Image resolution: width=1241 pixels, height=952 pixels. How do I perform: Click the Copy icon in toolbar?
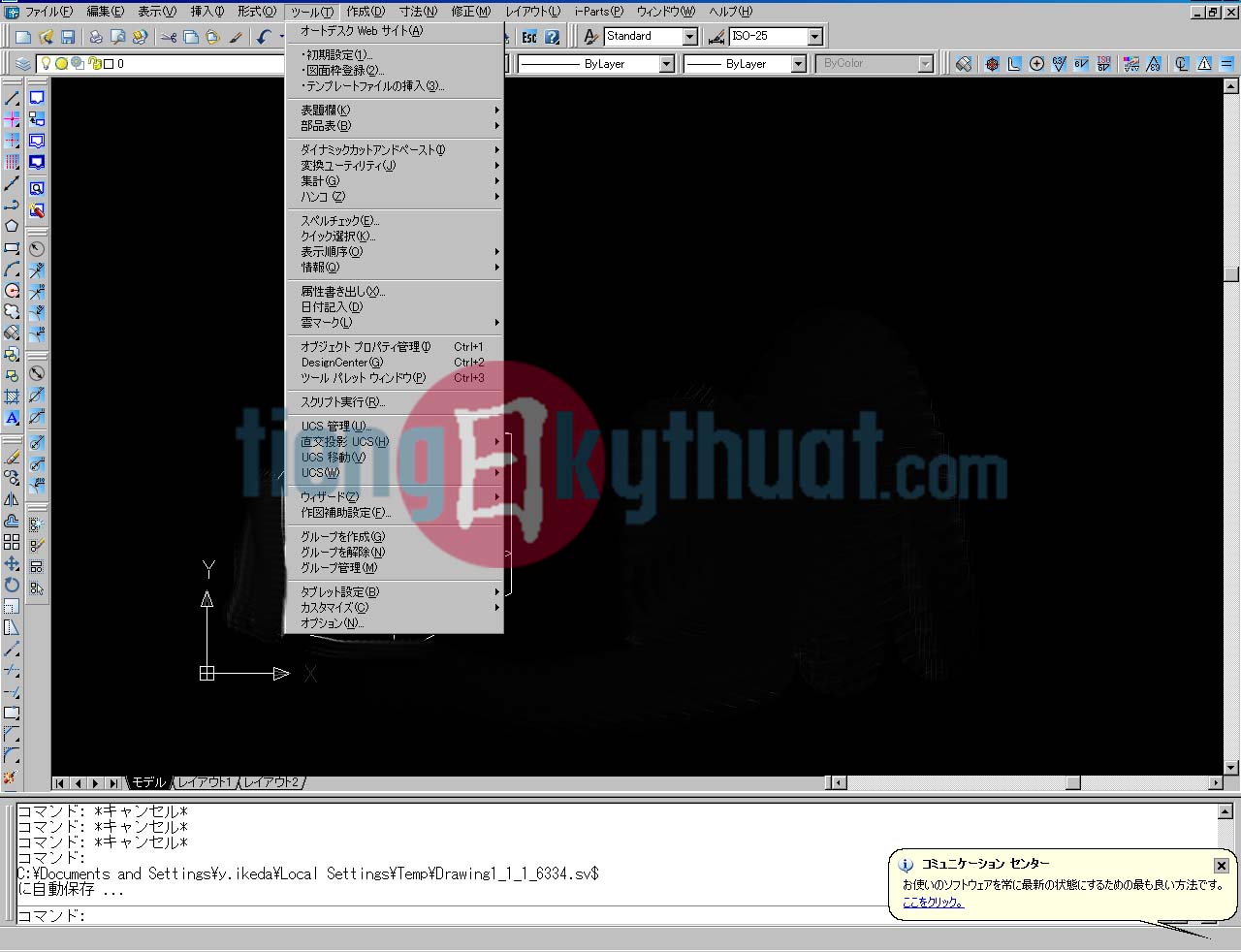191,37
